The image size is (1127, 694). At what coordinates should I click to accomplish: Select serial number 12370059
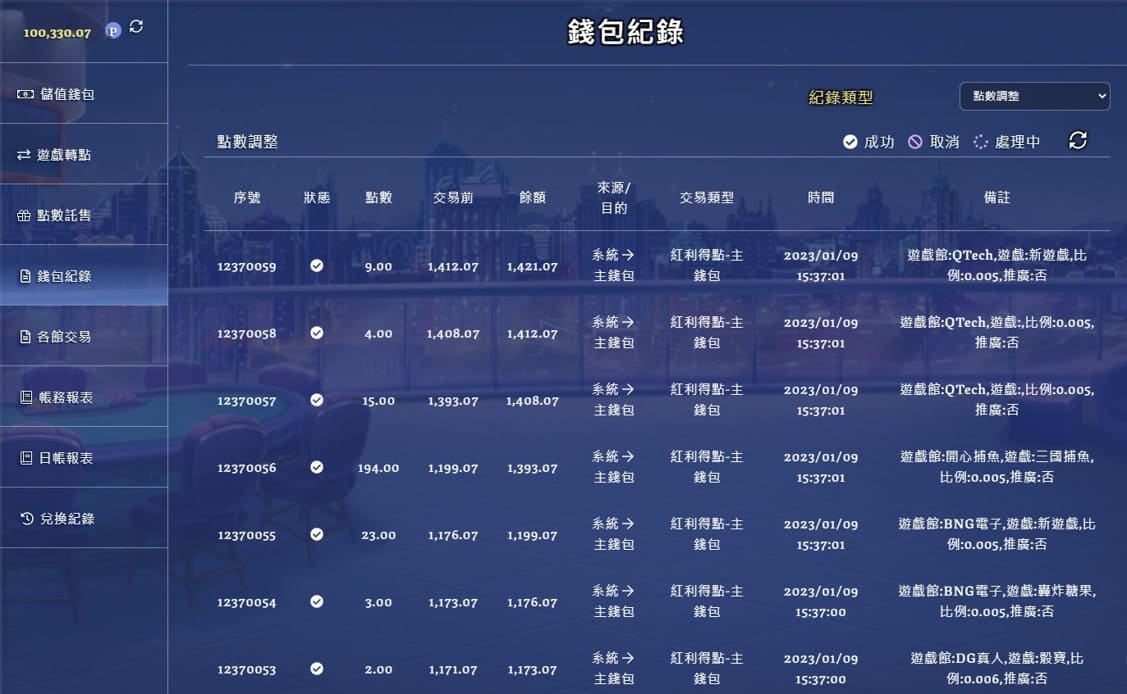click(247, 267)
